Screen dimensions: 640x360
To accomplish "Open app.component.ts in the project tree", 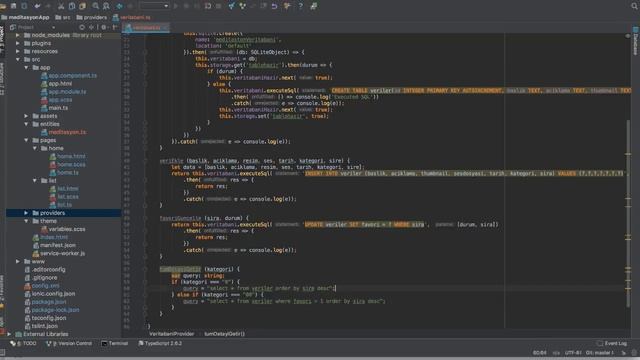I will pyautogui.click(x=73, y=76).
